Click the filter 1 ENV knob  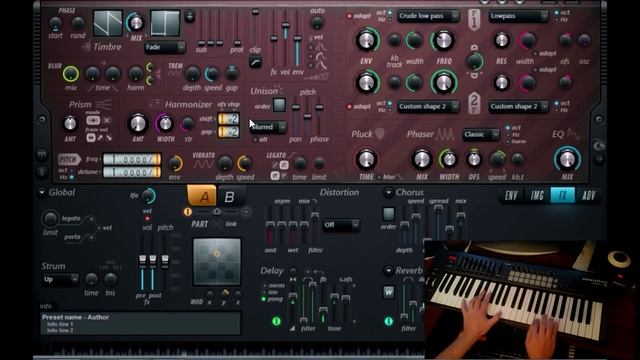[x=366, y=40]
